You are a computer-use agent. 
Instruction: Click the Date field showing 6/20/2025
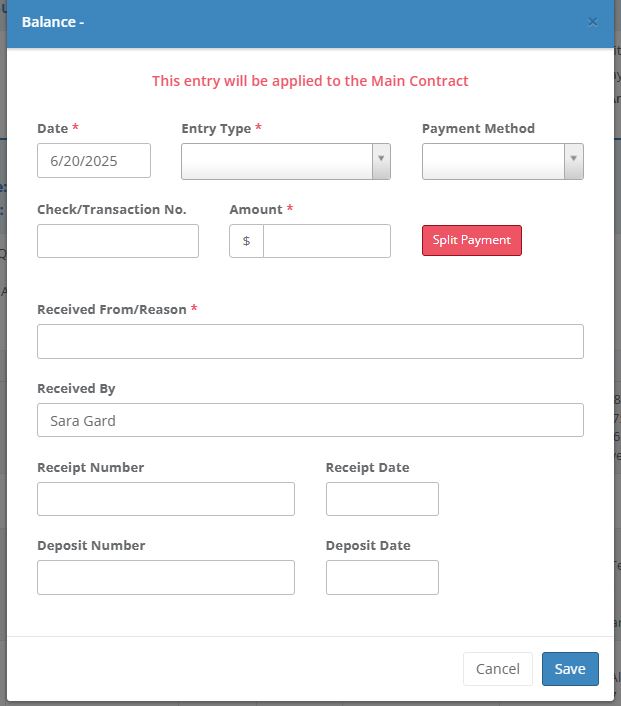(x=94, y=161)
